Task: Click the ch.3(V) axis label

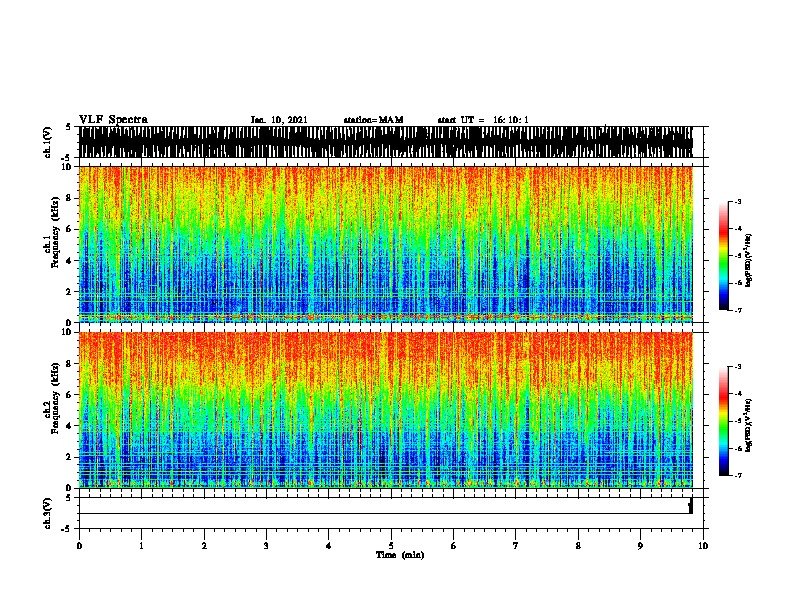Action: [47, 513]
